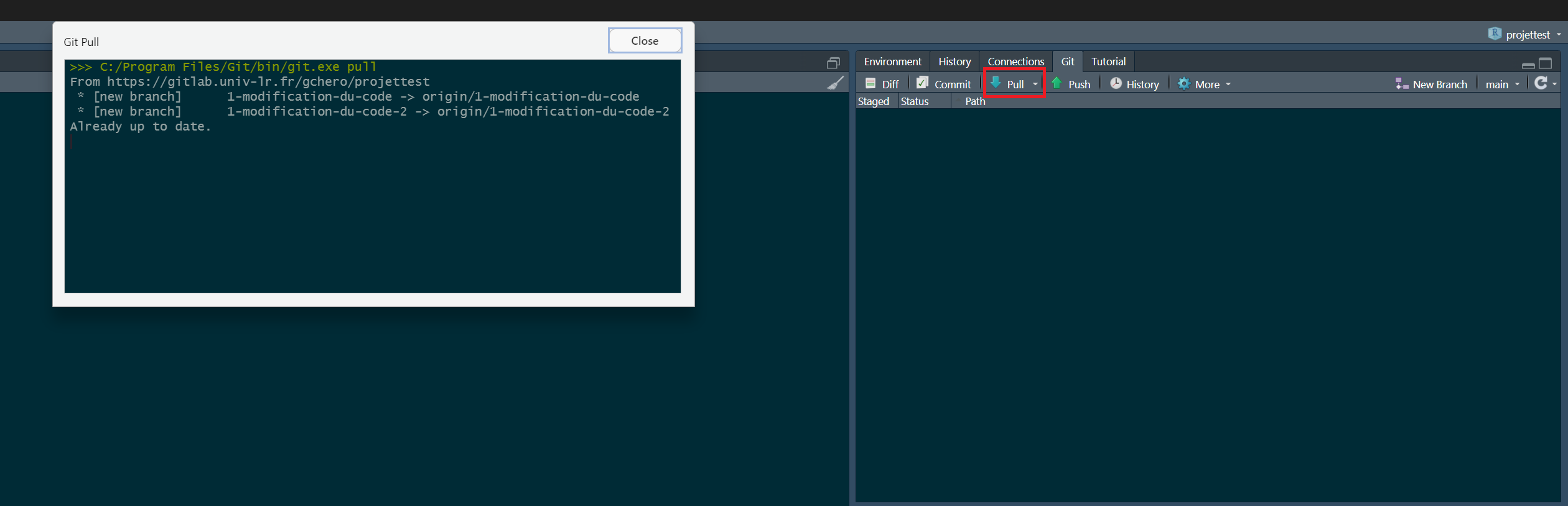Click the More gear icon
Screen dimensions: 1568x506
tap(1184, 84)
